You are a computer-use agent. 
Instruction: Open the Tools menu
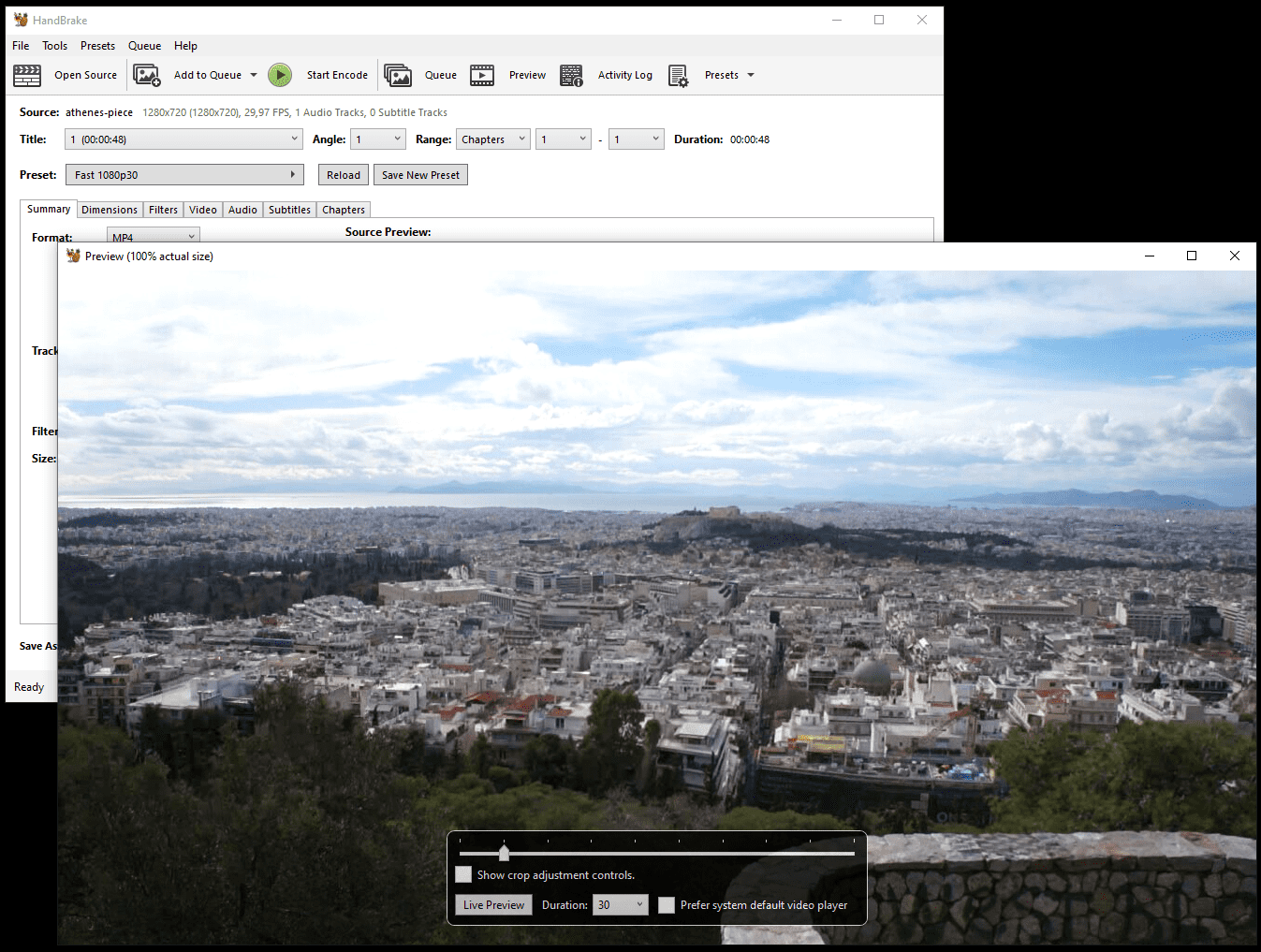click(x=55, y=46)
